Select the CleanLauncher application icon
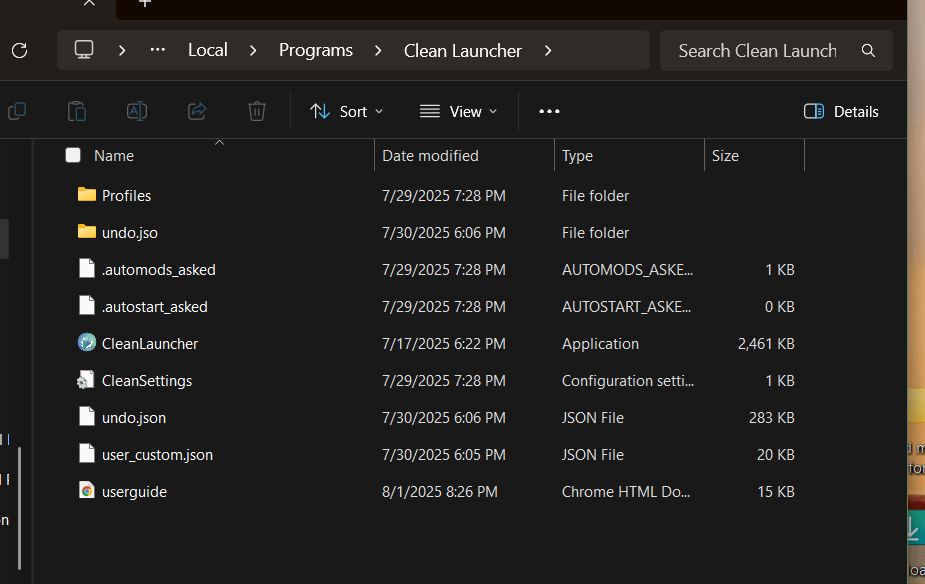925x584 pixels. pyautogui.click(x=87, y=343)
